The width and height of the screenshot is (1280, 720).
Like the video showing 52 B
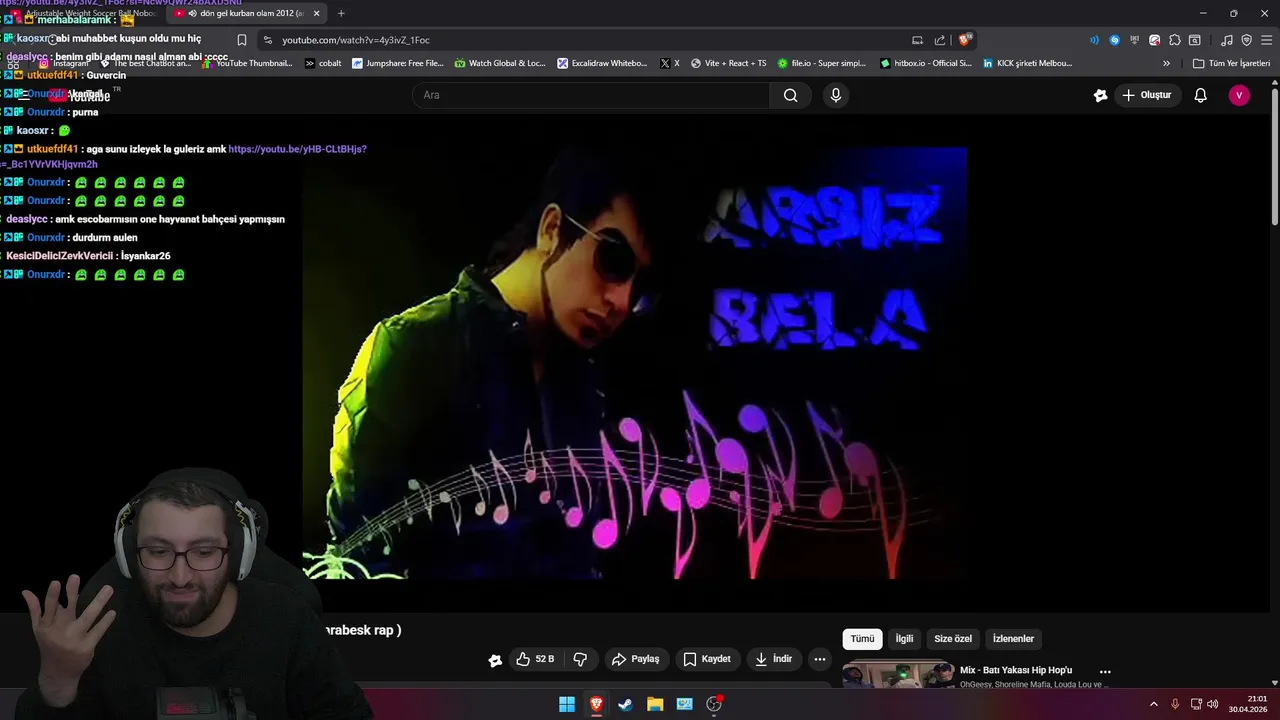coord(535,659)
